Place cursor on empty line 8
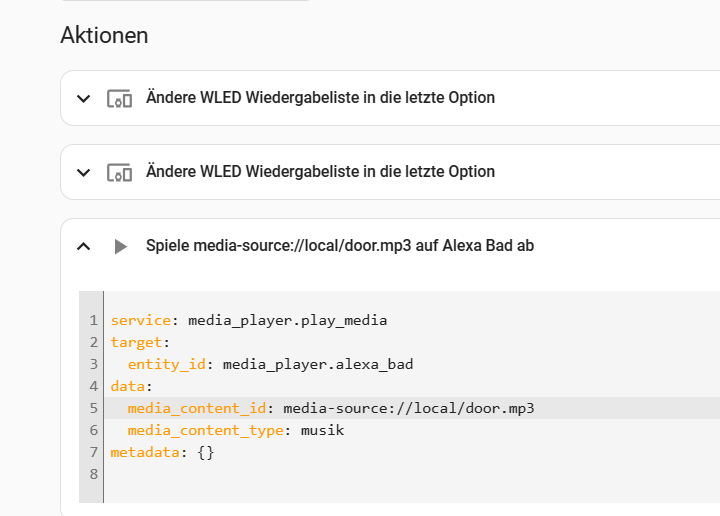This screenshot has height=516, width=720. 413,474
